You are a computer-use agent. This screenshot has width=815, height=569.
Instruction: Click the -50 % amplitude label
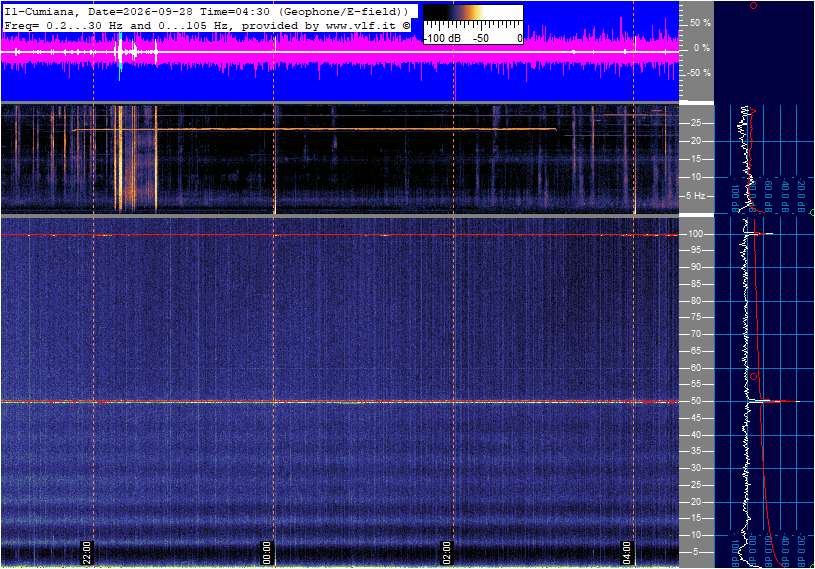(x=699, y=73)
